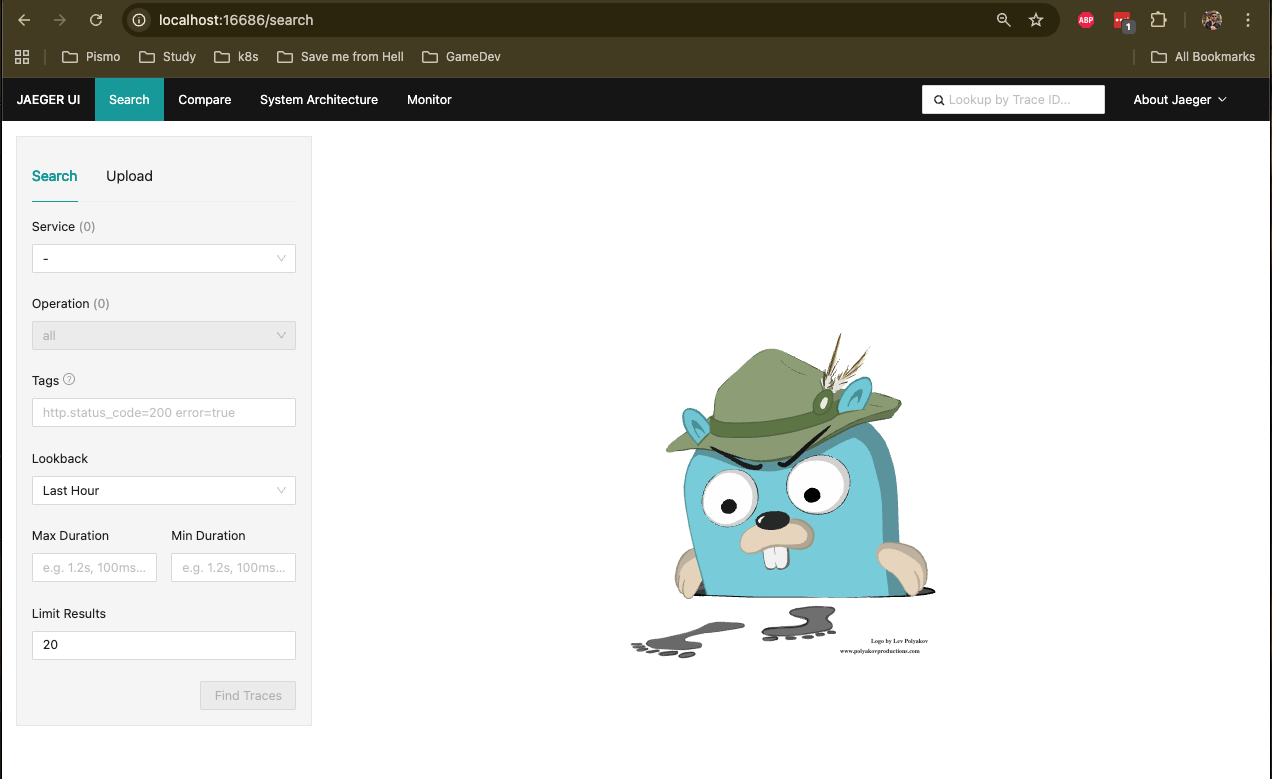Image resolution: width=1272 pixels, height=779 pixels.
Task: Open the System Architecture page
Action: (x=318, y=100)
